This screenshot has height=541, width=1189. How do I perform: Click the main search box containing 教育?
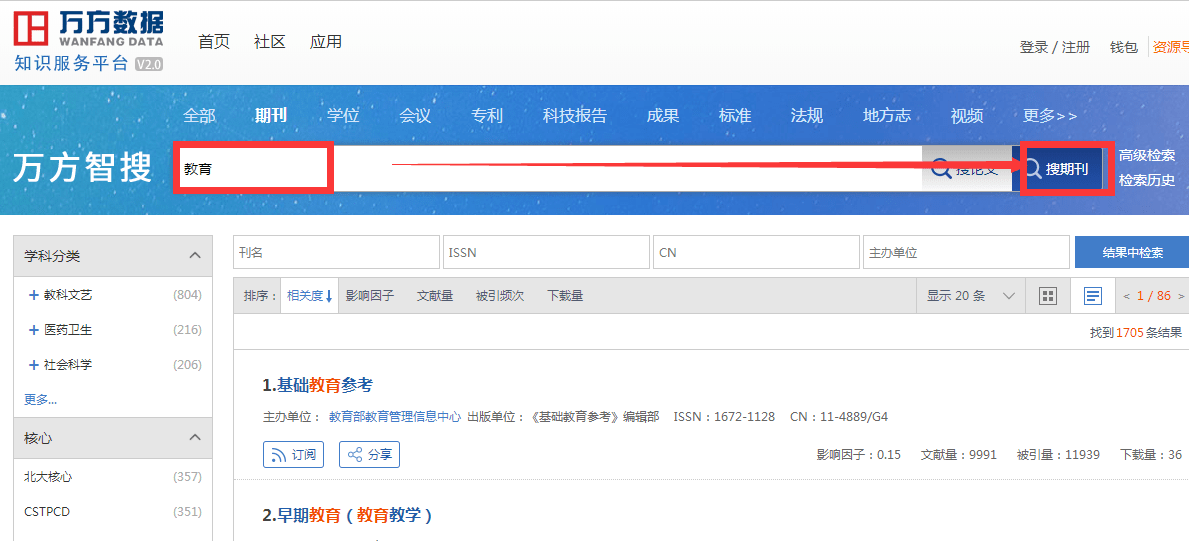click(x=551, y=168)
